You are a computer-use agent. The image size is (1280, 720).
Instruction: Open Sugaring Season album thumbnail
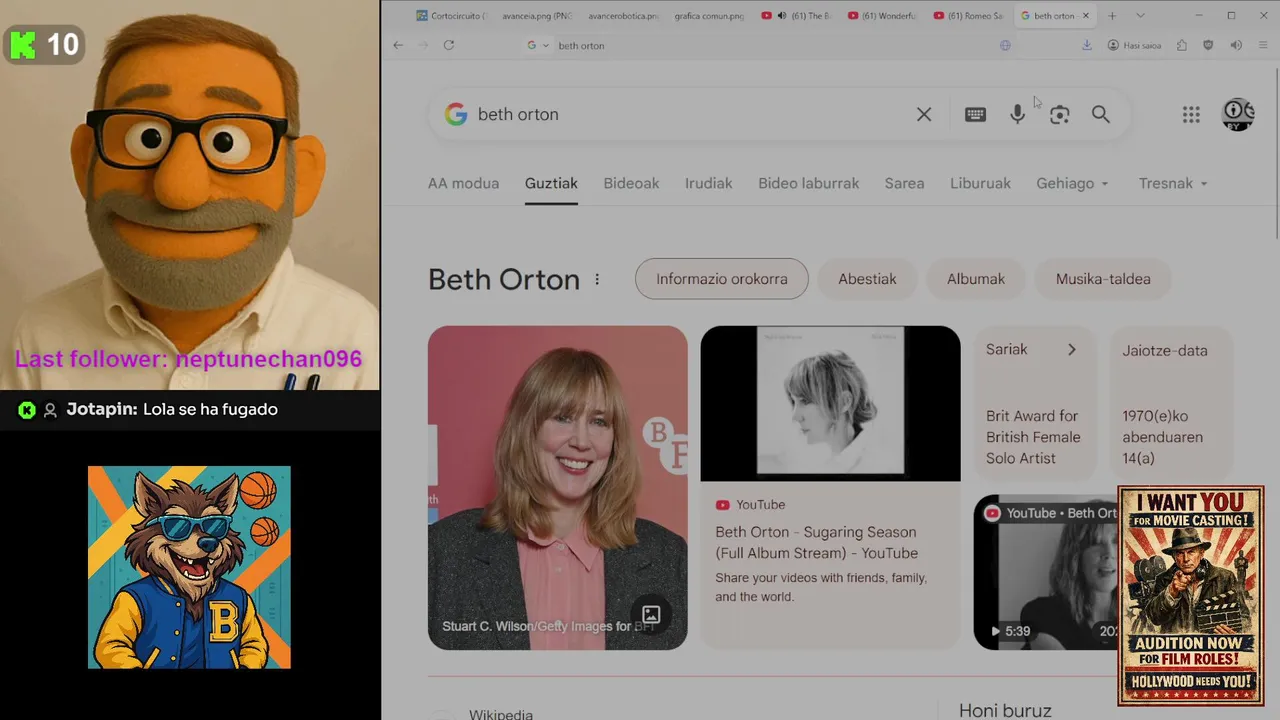point(830,403)
